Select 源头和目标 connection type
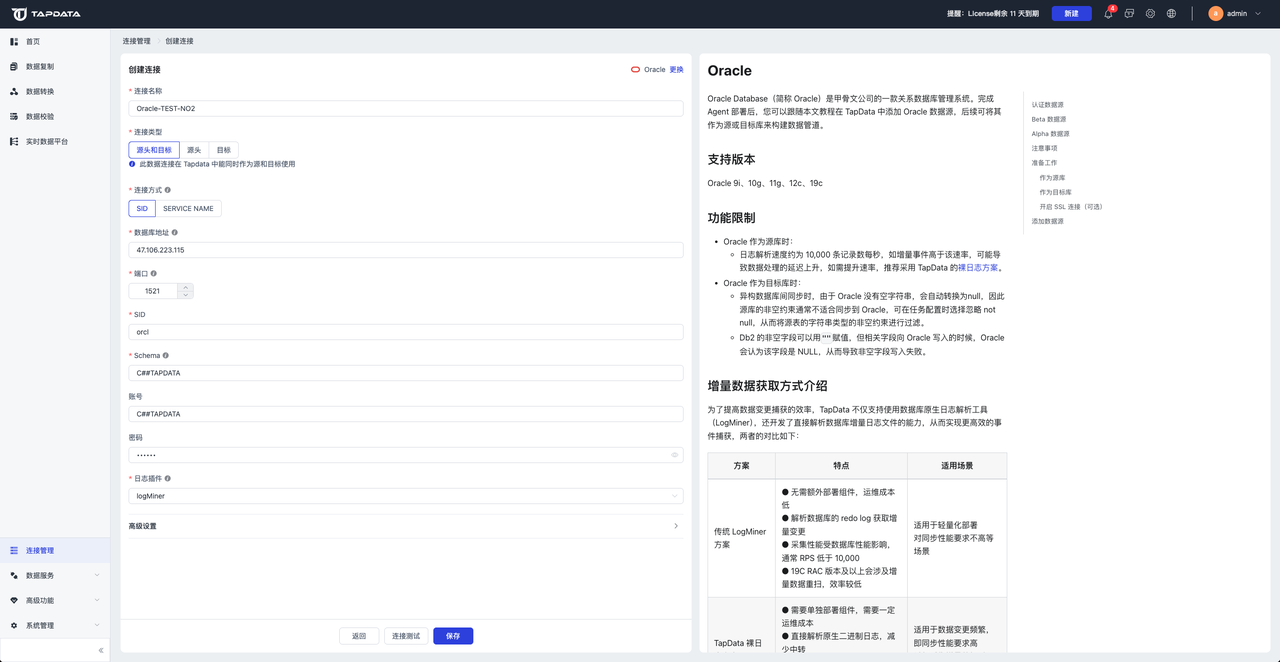 tap(154, 150)
